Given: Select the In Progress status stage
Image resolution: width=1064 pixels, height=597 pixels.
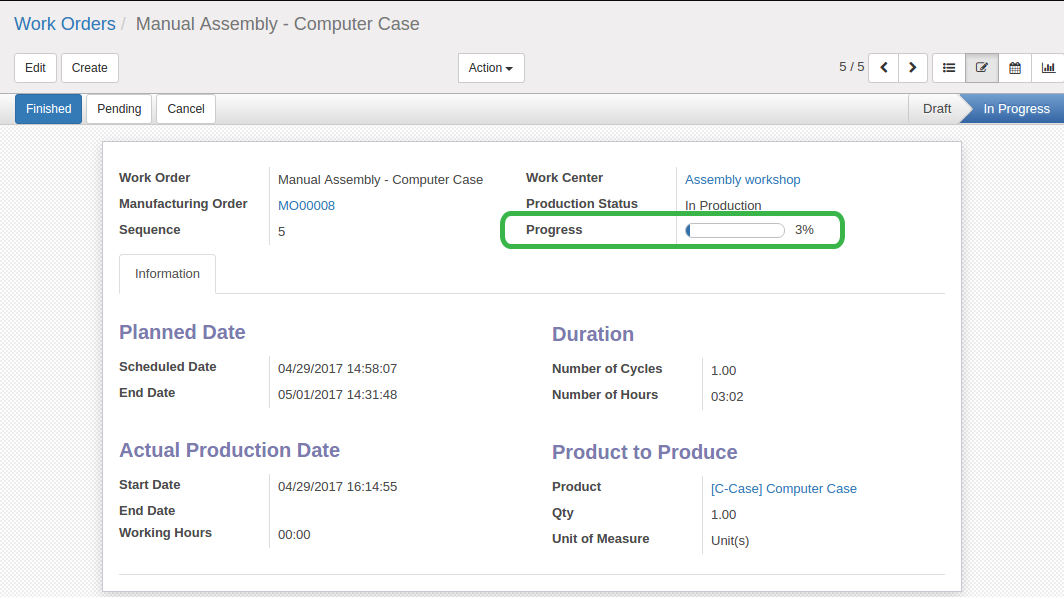Looking at the screenshot, I should coord(1016,109).
